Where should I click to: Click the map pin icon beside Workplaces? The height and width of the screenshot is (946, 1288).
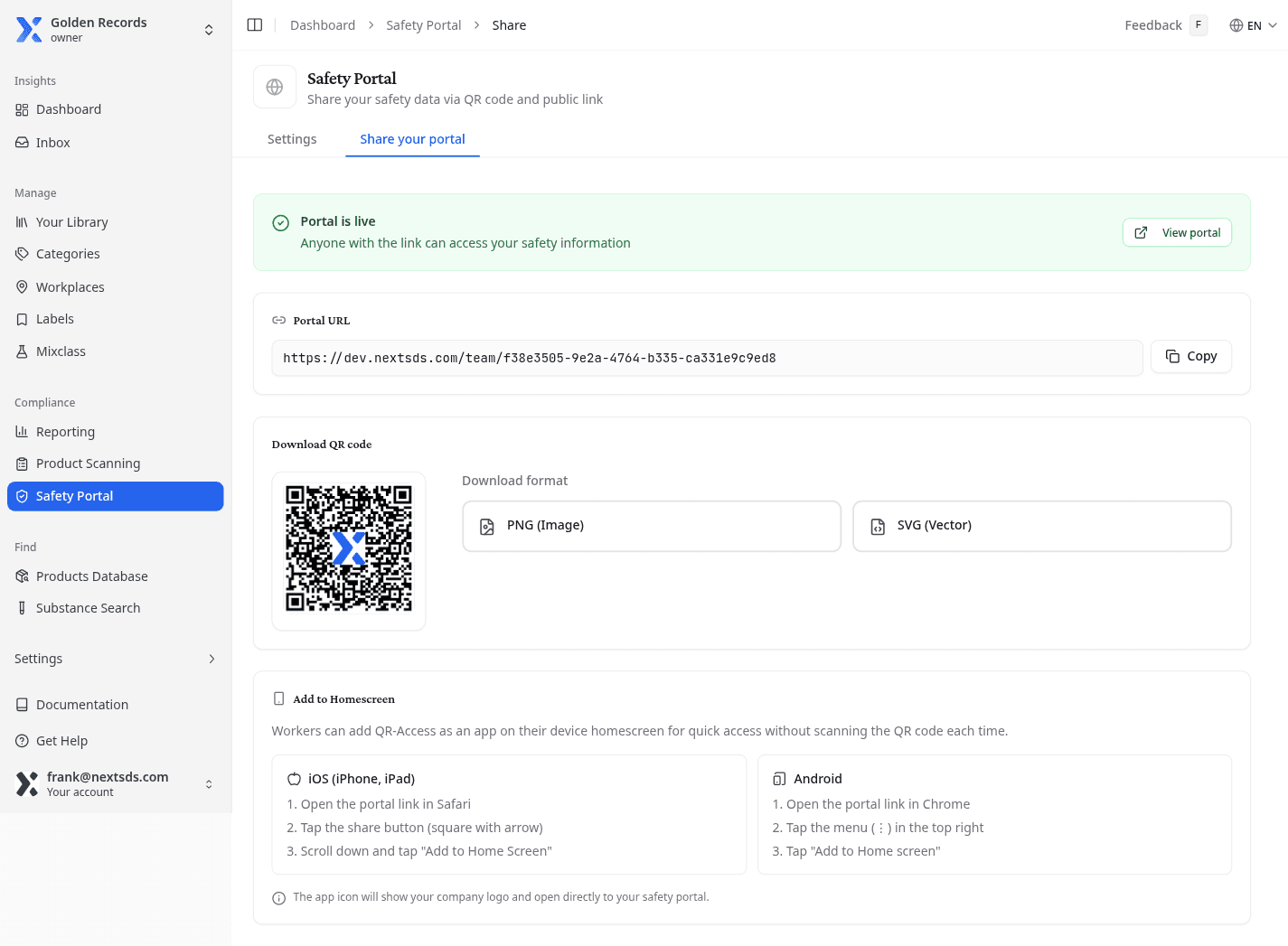tap(22, 287)
